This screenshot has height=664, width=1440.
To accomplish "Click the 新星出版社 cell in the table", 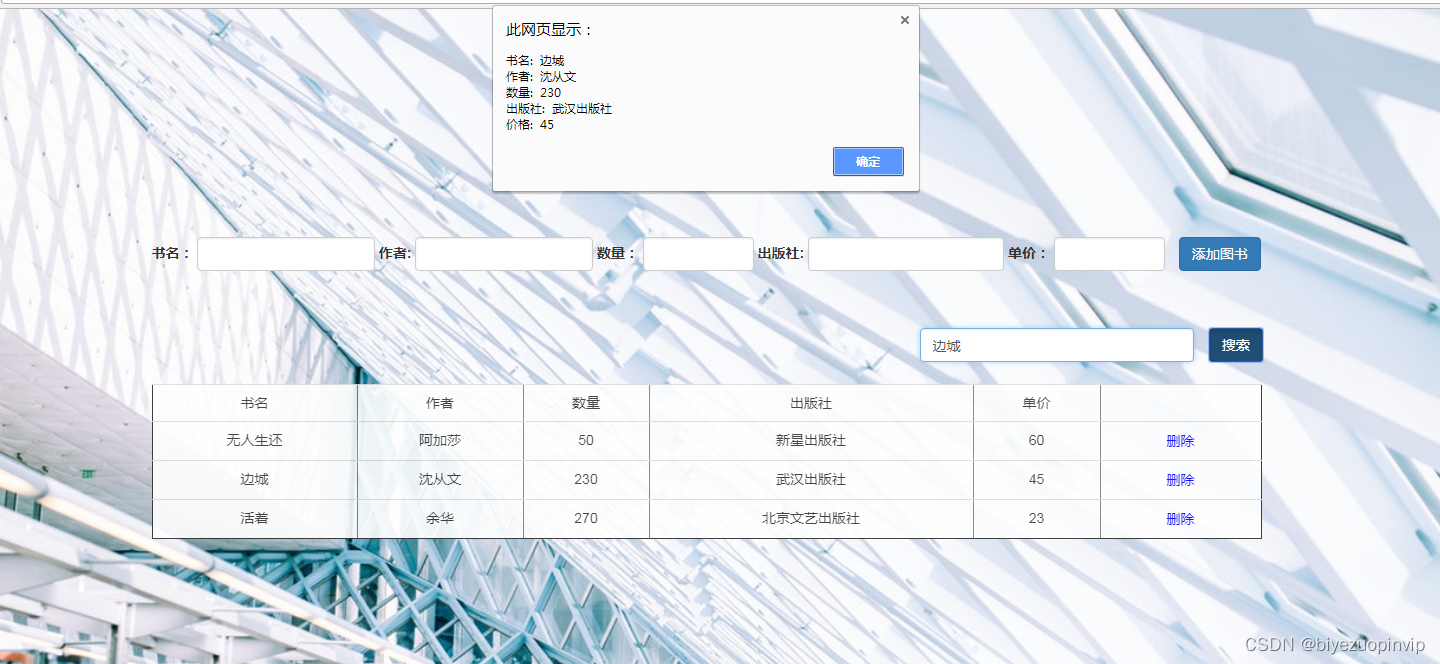I will click(x=811, y=440).
